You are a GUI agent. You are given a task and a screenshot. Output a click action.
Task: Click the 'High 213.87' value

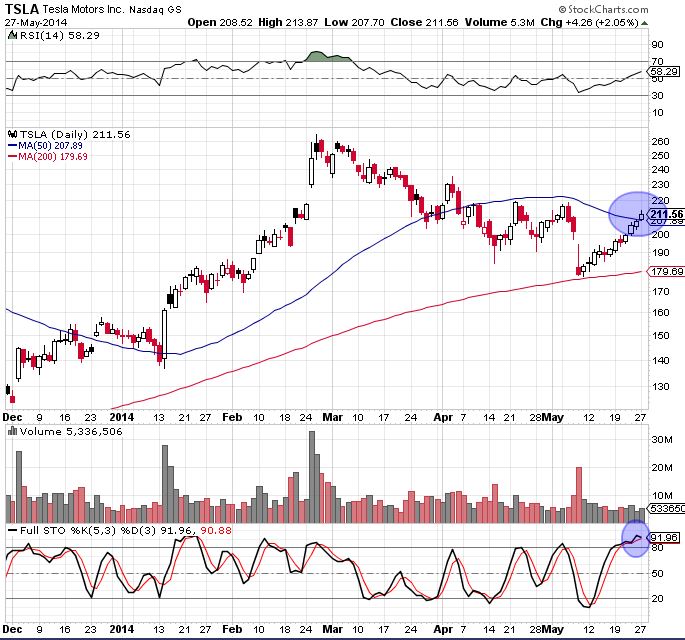click(288, 22)
